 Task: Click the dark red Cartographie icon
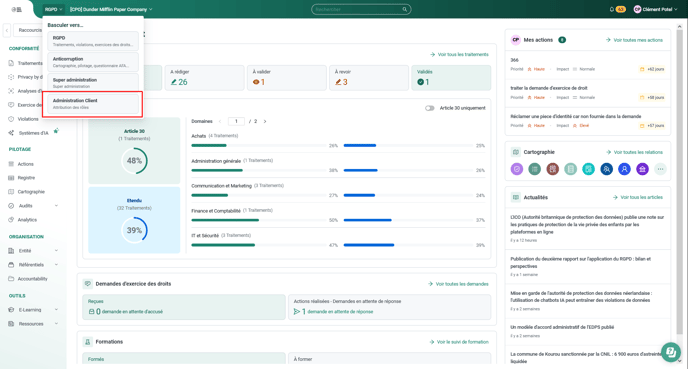[552, 169]
